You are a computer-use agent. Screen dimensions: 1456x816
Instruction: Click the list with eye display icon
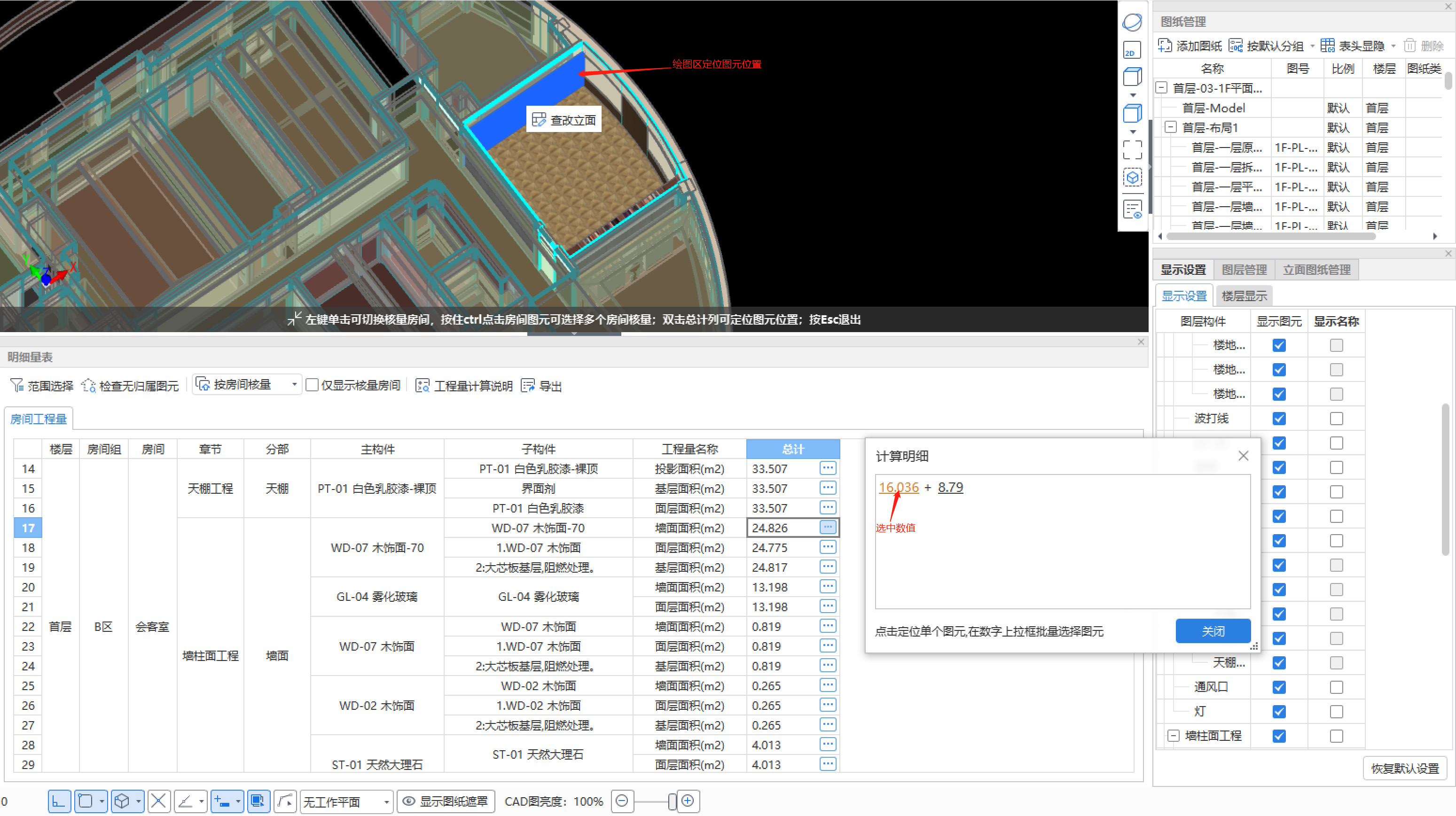pos(1133,209)
